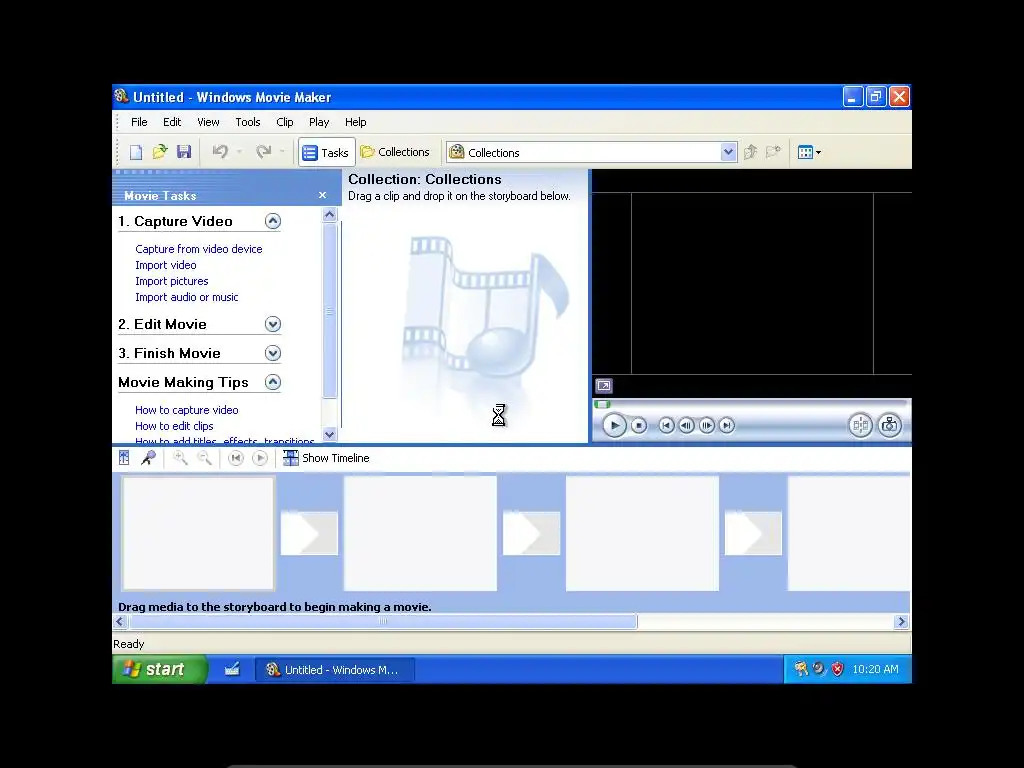
Task: Open the Play menu
Action: 319,122
